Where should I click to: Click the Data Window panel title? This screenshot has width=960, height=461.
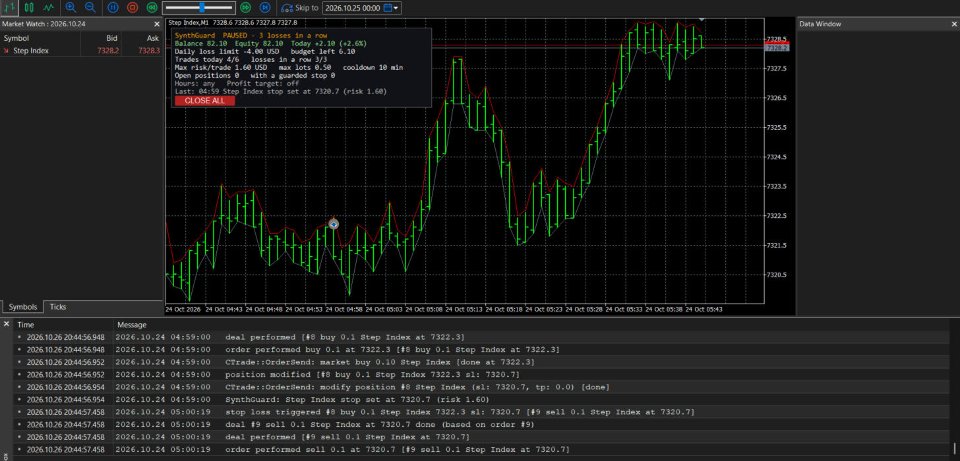point(820,24)
